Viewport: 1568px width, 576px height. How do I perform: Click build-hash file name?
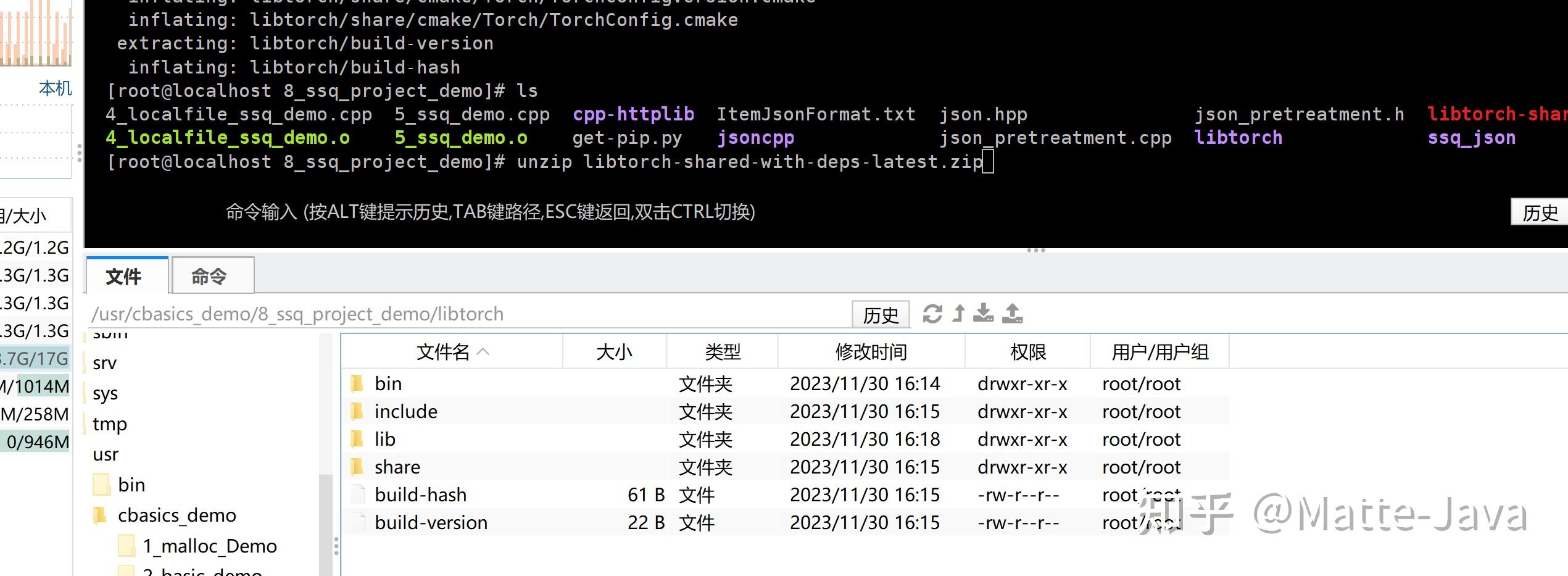(x=420, y=495)
